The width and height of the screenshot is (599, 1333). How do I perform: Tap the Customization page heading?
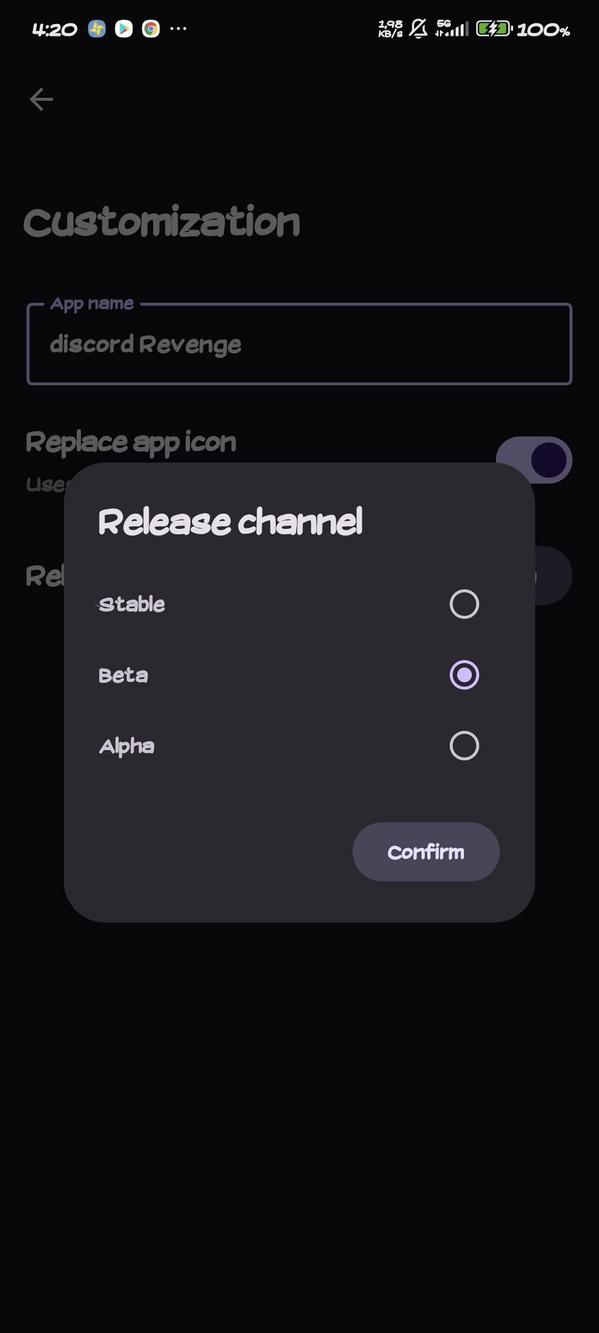[x=162, y=222]
